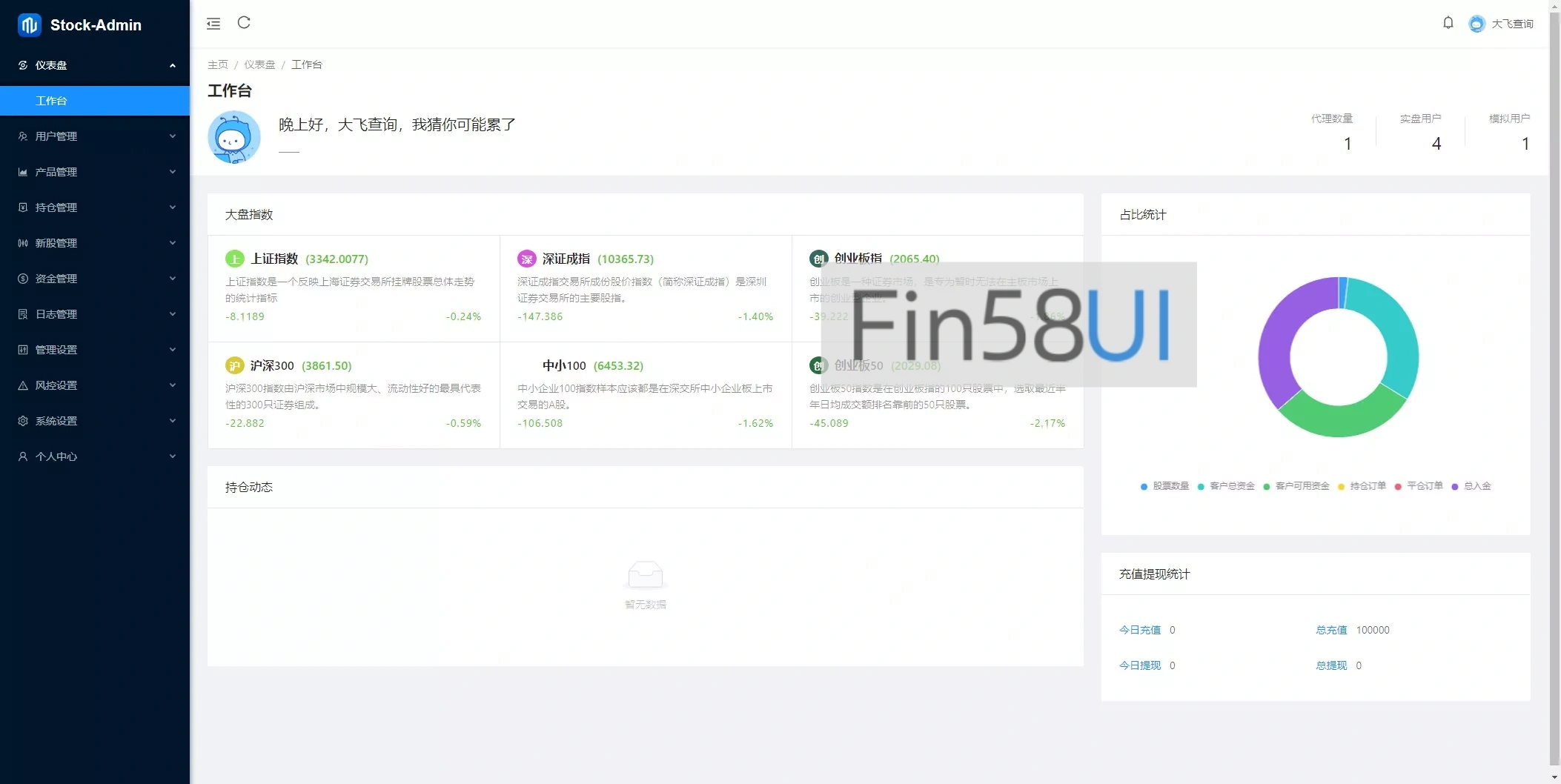This screenshot has width=1561, height=784.
Task: Click the Stock-Admin logo icon
Action: click(30, 25)
